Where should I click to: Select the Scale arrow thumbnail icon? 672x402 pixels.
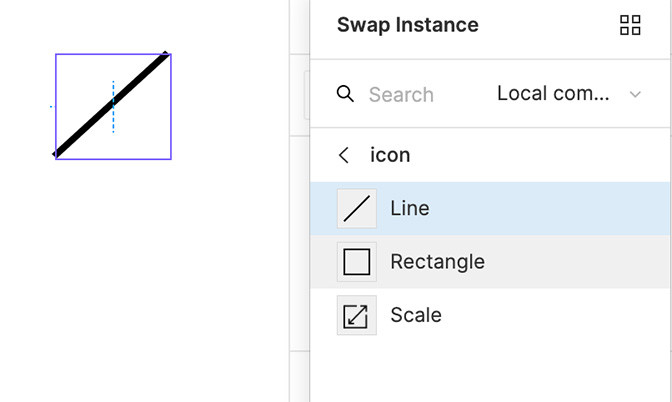point(357,316)
